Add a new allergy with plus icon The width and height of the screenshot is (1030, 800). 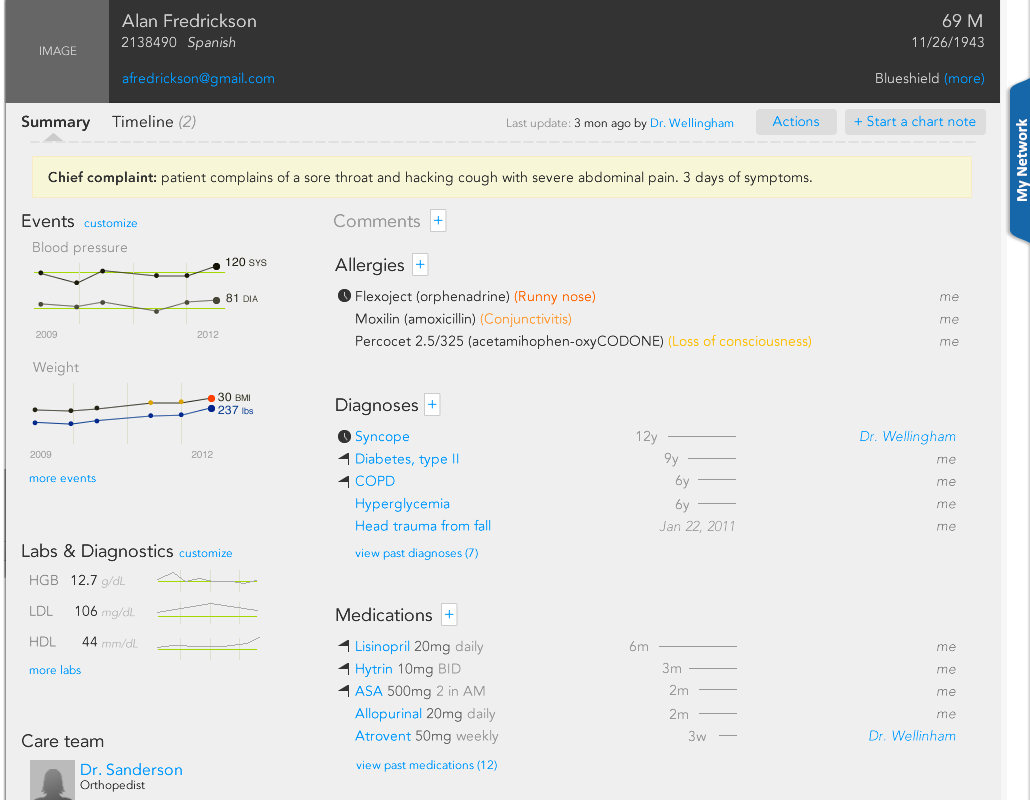[420, 265]
